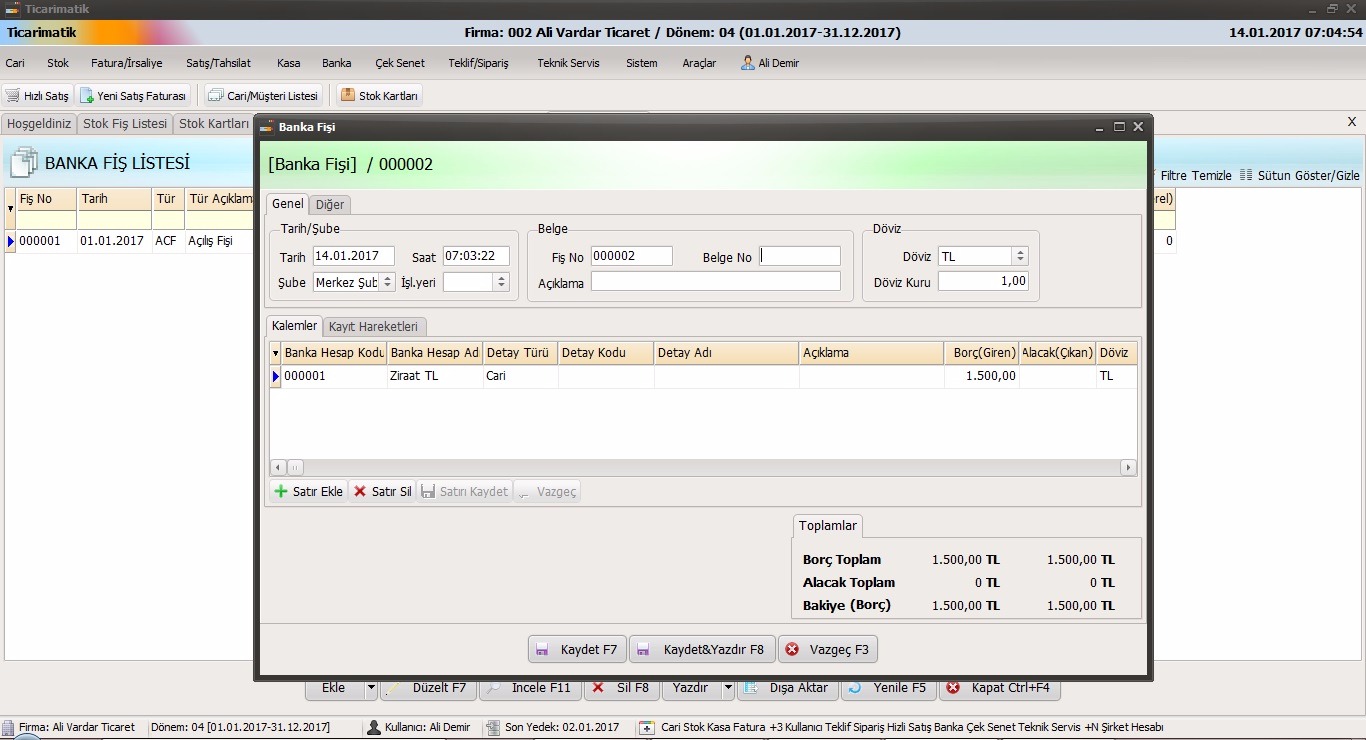This screenshot has height=740, width=1366.
Task: Click the Yenile F5 refresh button
Action: (888, 688)
